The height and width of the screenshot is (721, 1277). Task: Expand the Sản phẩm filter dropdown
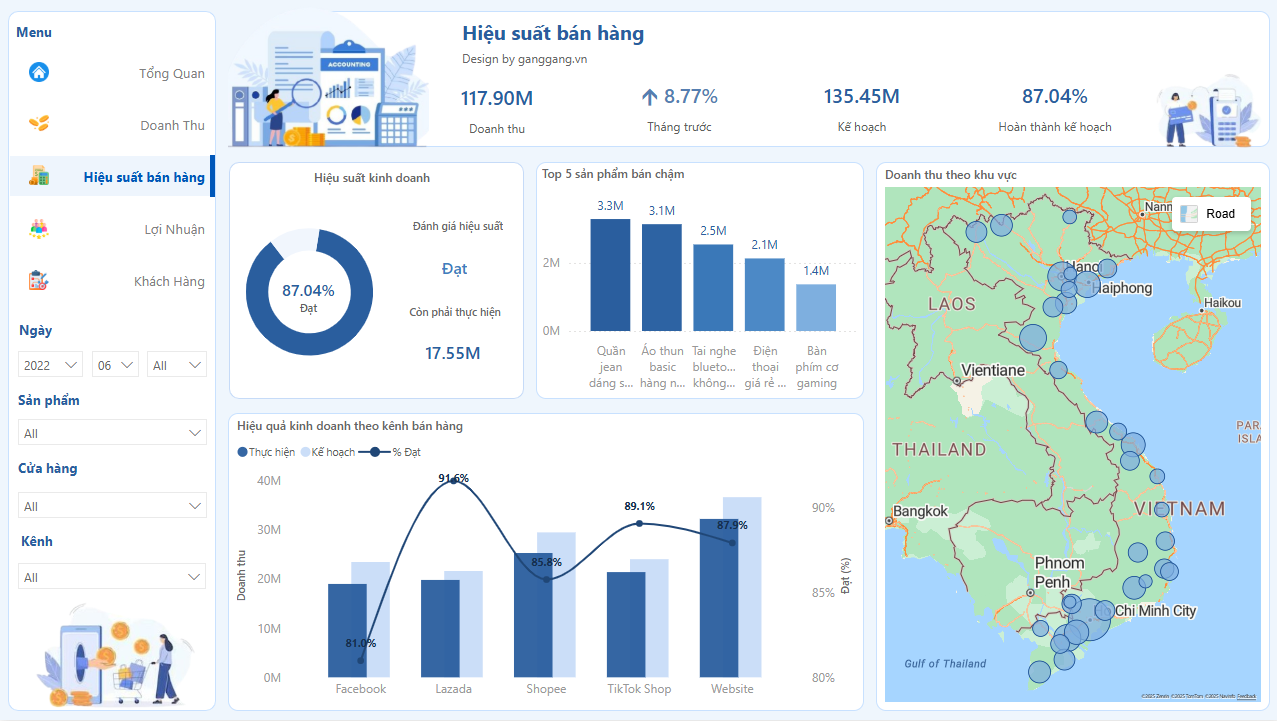(112, 433)
